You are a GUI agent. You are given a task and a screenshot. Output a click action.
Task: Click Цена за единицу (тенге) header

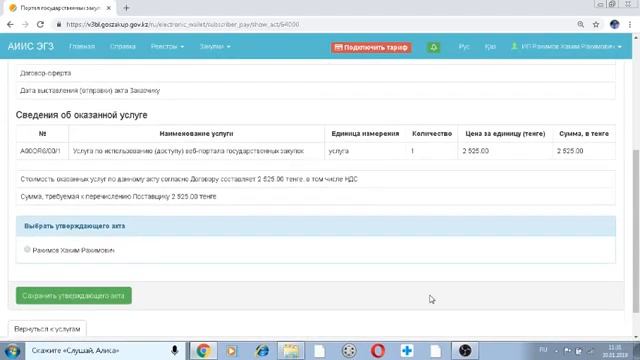505,133
